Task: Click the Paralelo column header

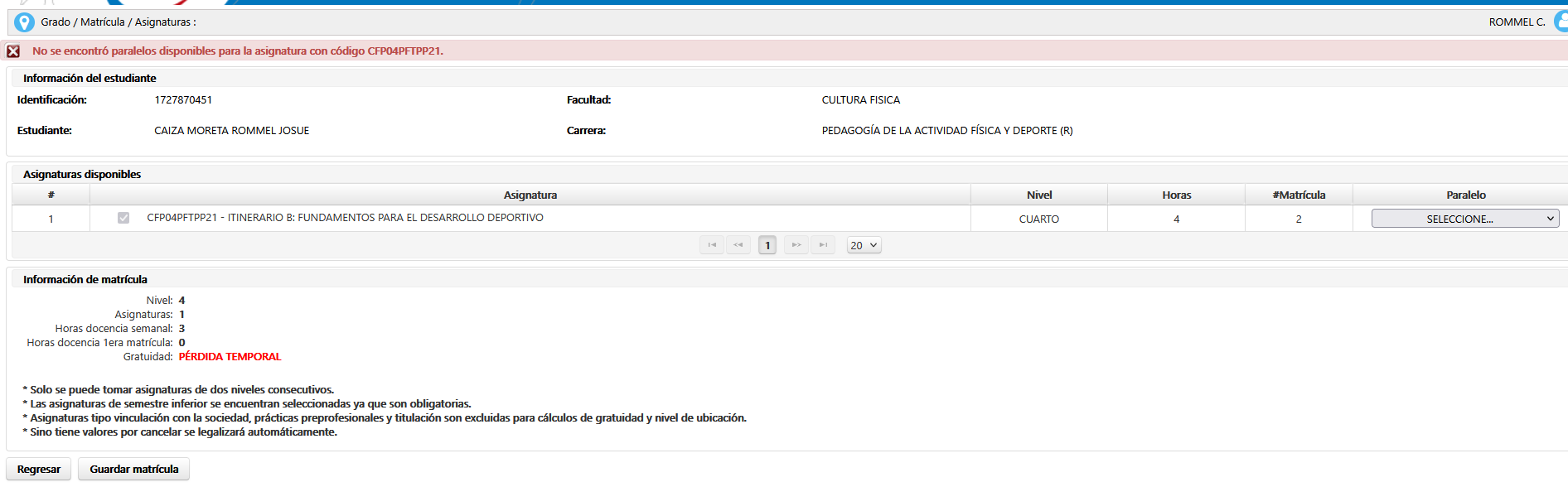Action: [x=1466, y=195]
